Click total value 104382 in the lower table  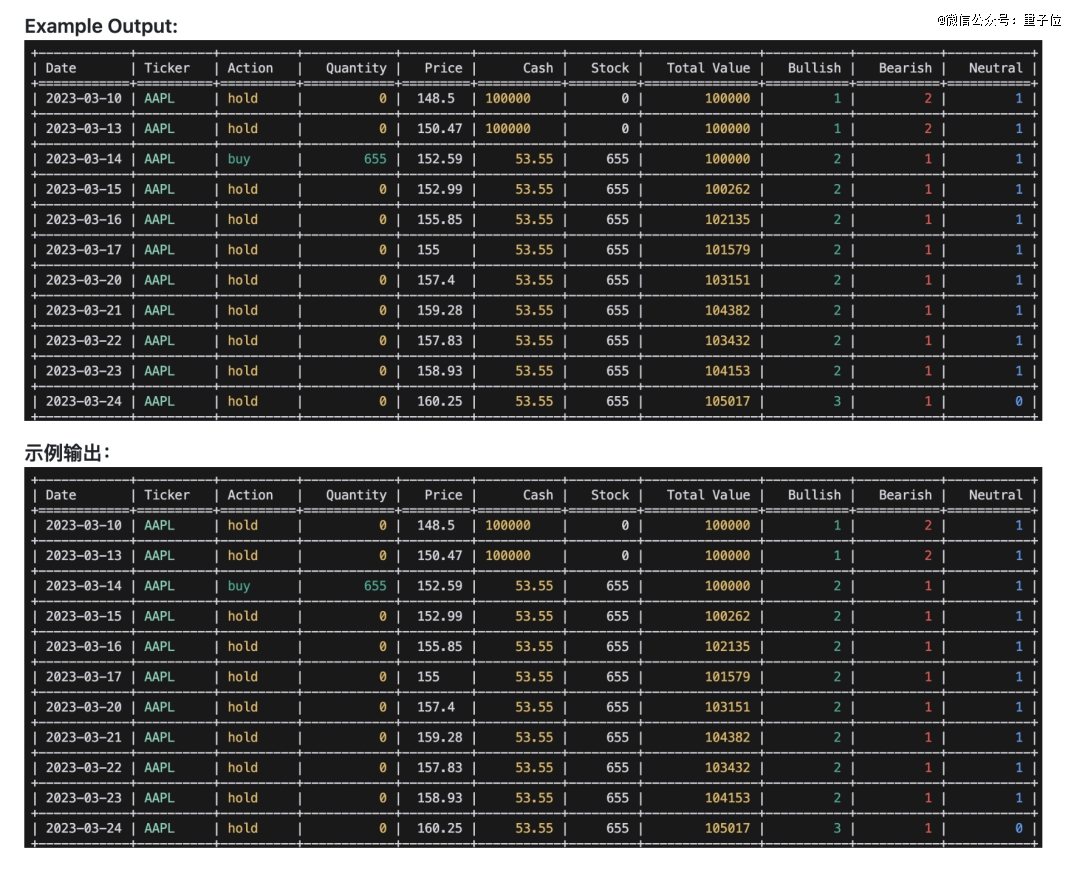click(727, 737)
